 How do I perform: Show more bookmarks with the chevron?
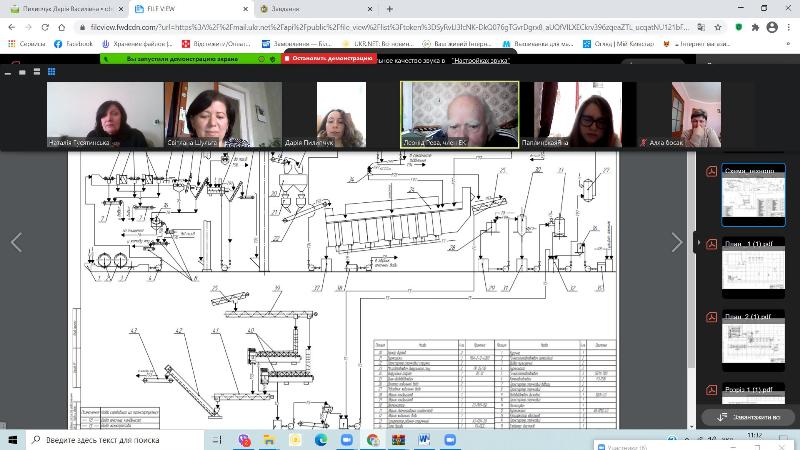pos(789,44)
